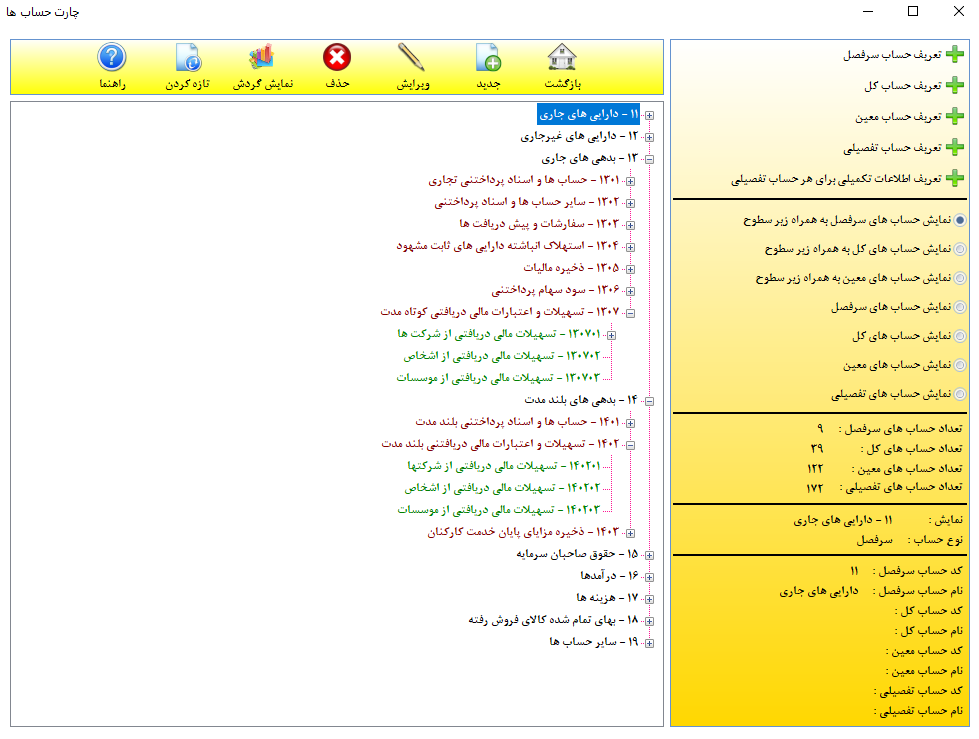
Task: Click green plus for تعریف حساب تفضیلی
Action: (x=955, y=148)
